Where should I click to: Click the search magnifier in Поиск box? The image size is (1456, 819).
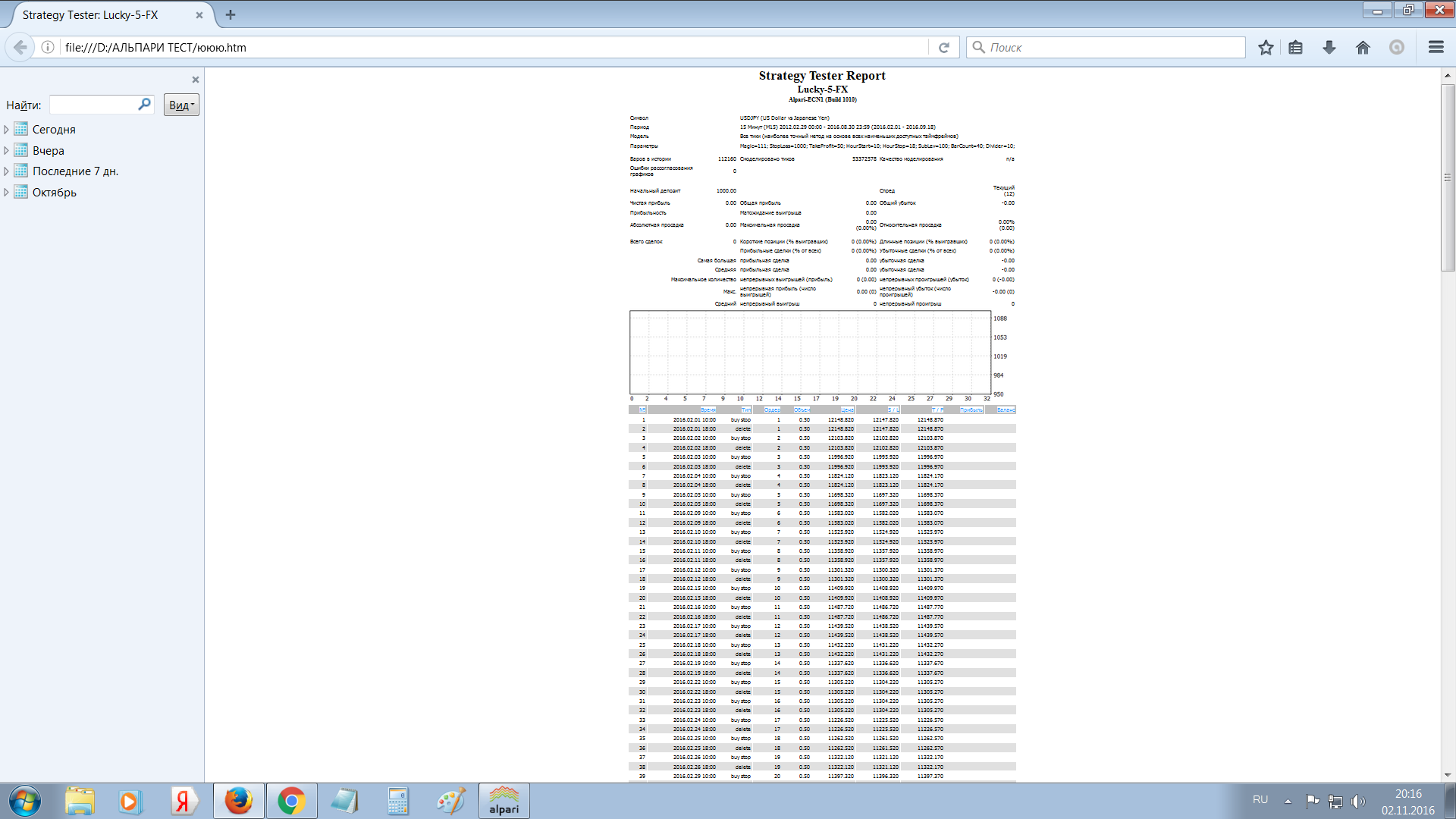point(978,47)
